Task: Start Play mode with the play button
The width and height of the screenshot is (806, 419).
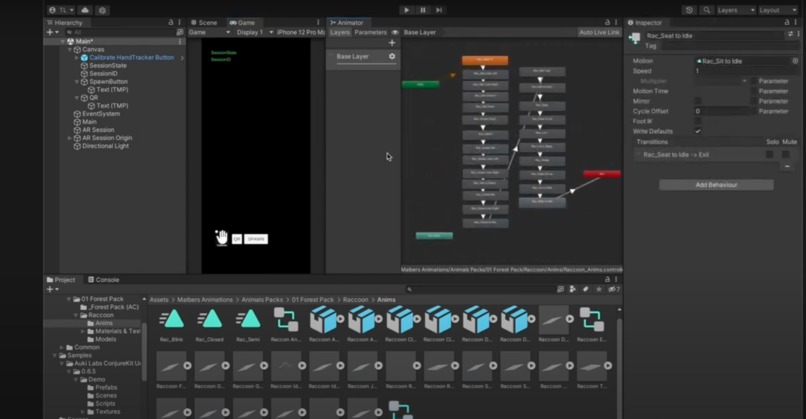Action: point(406,10)
